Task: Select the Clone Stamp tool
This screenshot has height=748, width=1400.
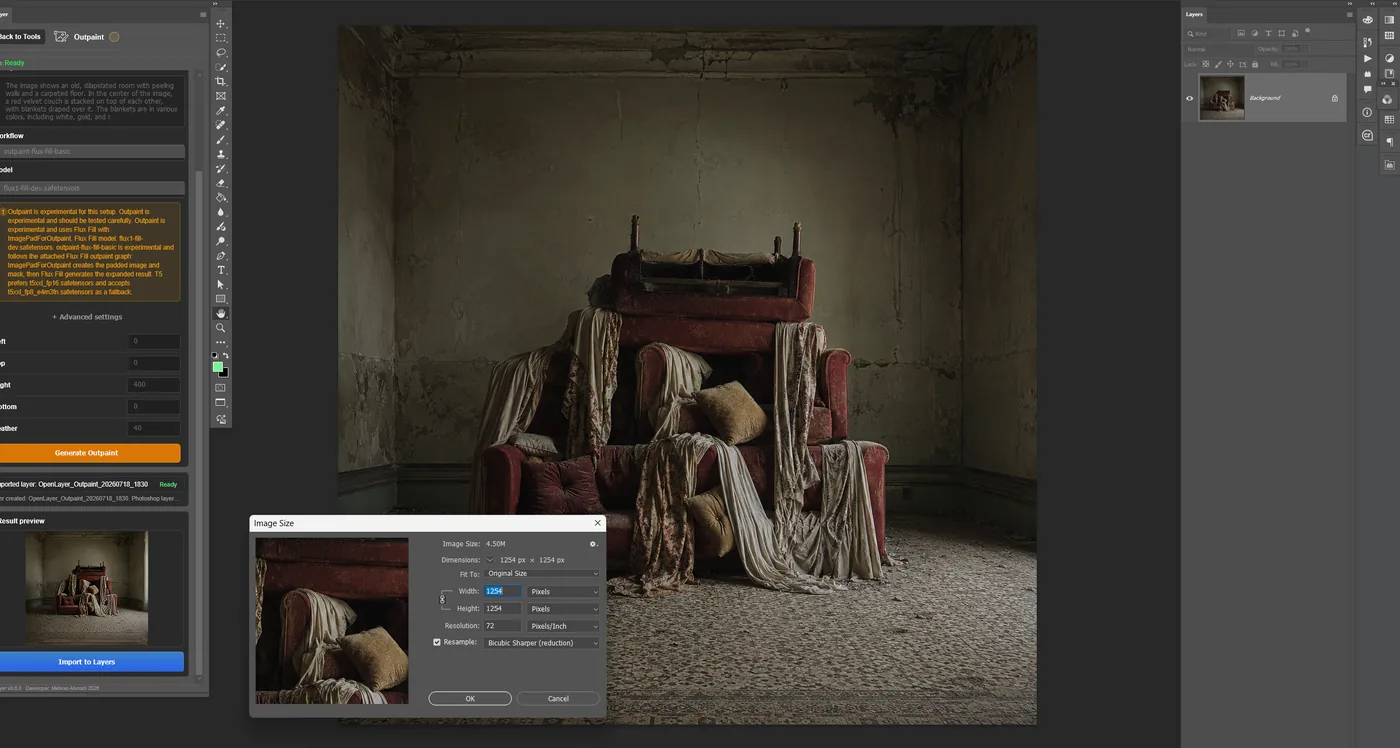Action: click(x=221, y=154)
